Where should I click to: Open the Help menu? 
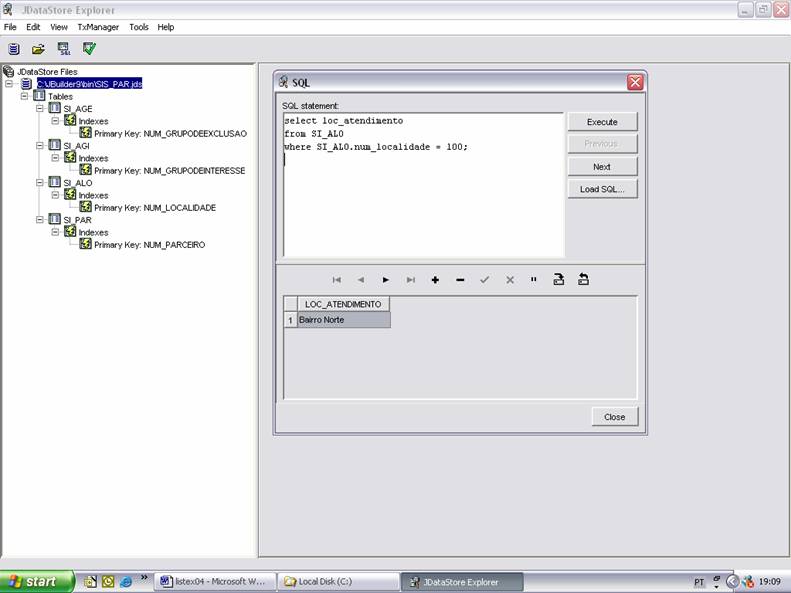[x=165, y=27]
